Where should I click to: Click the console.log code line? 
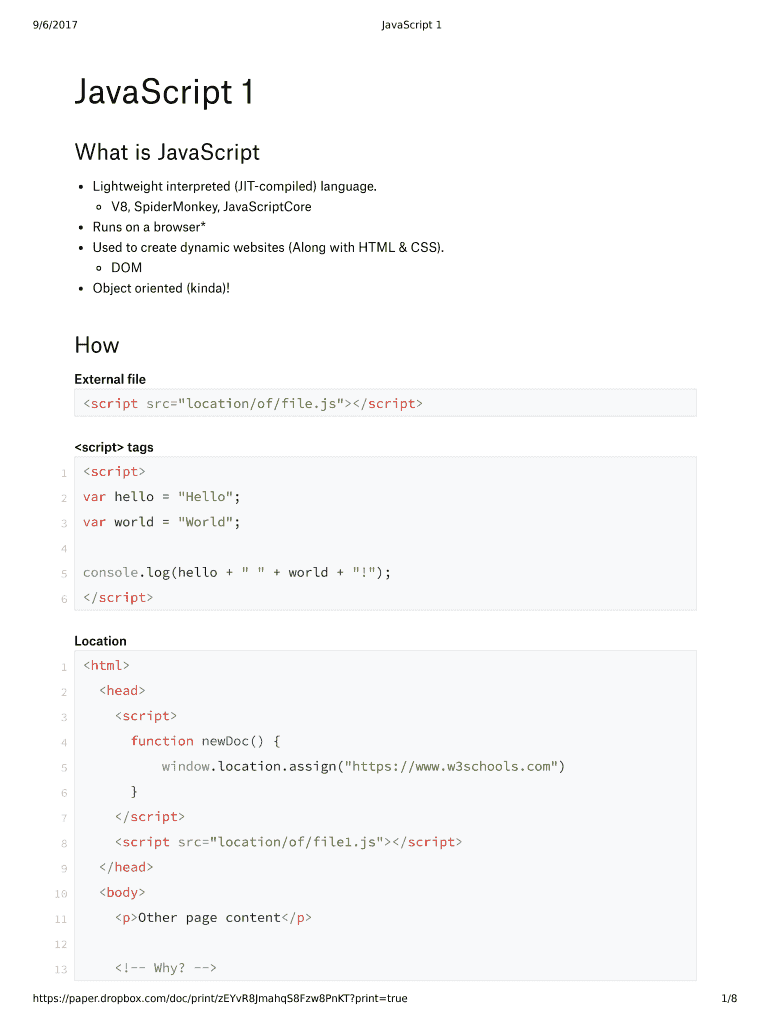point(237,572)
